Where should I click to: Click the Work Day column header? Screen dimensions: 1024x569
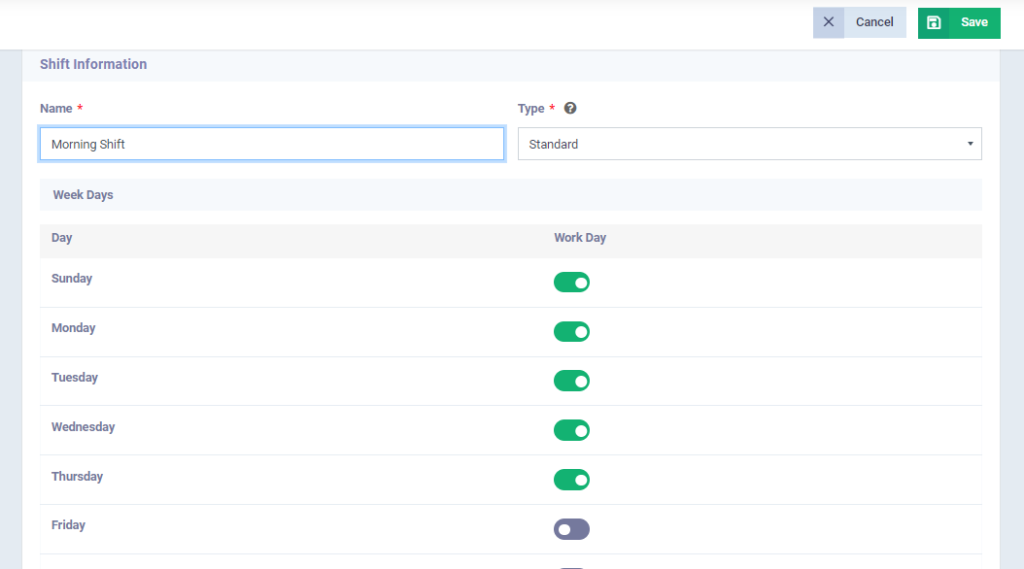pos(580,238)
